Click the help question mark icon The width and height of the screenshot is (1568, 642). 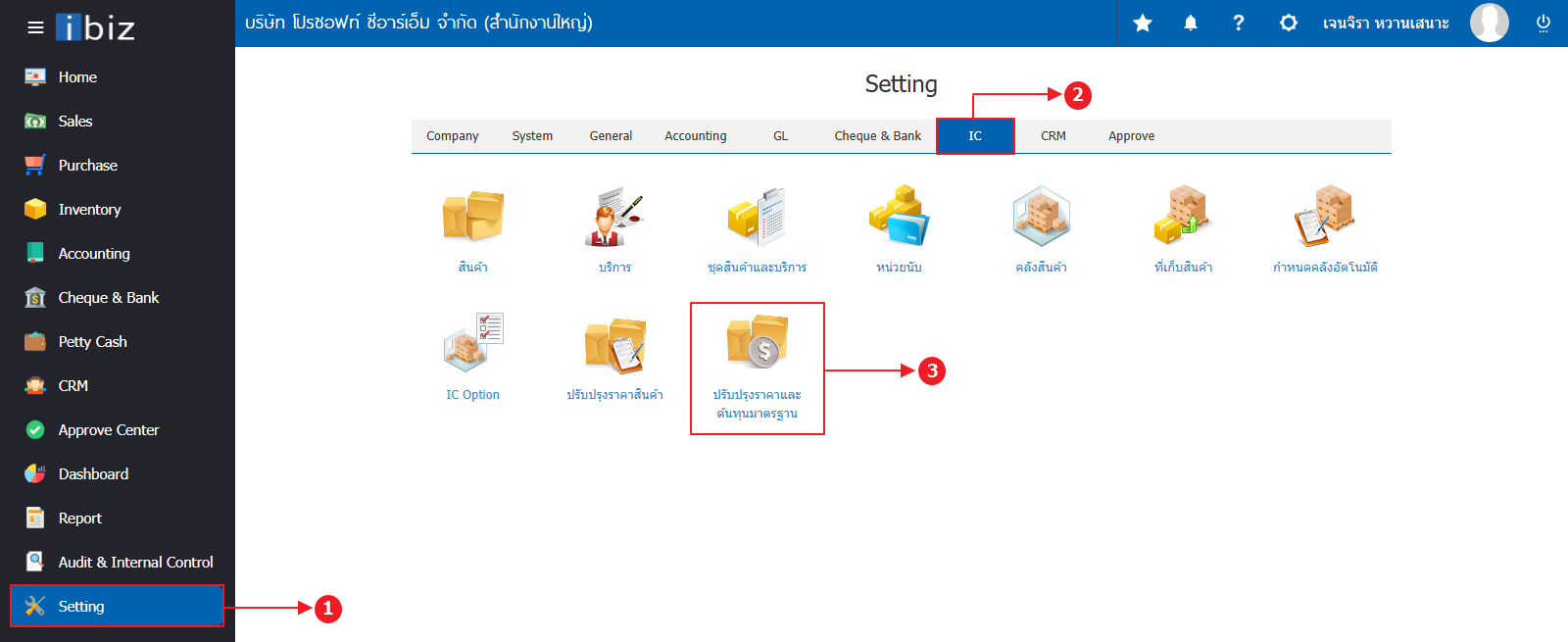coord(1239,24)
